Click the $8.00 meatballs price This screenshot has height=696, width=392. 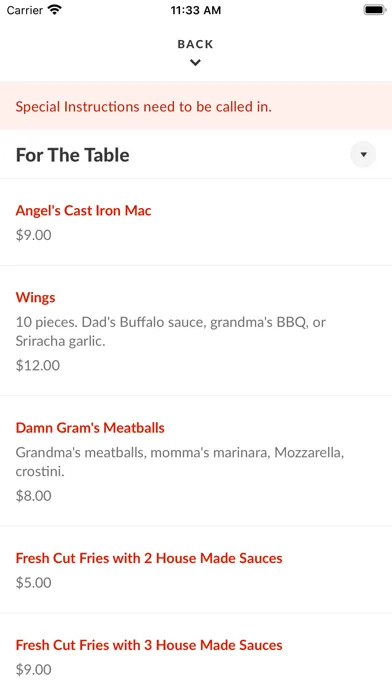pos(34,495)
